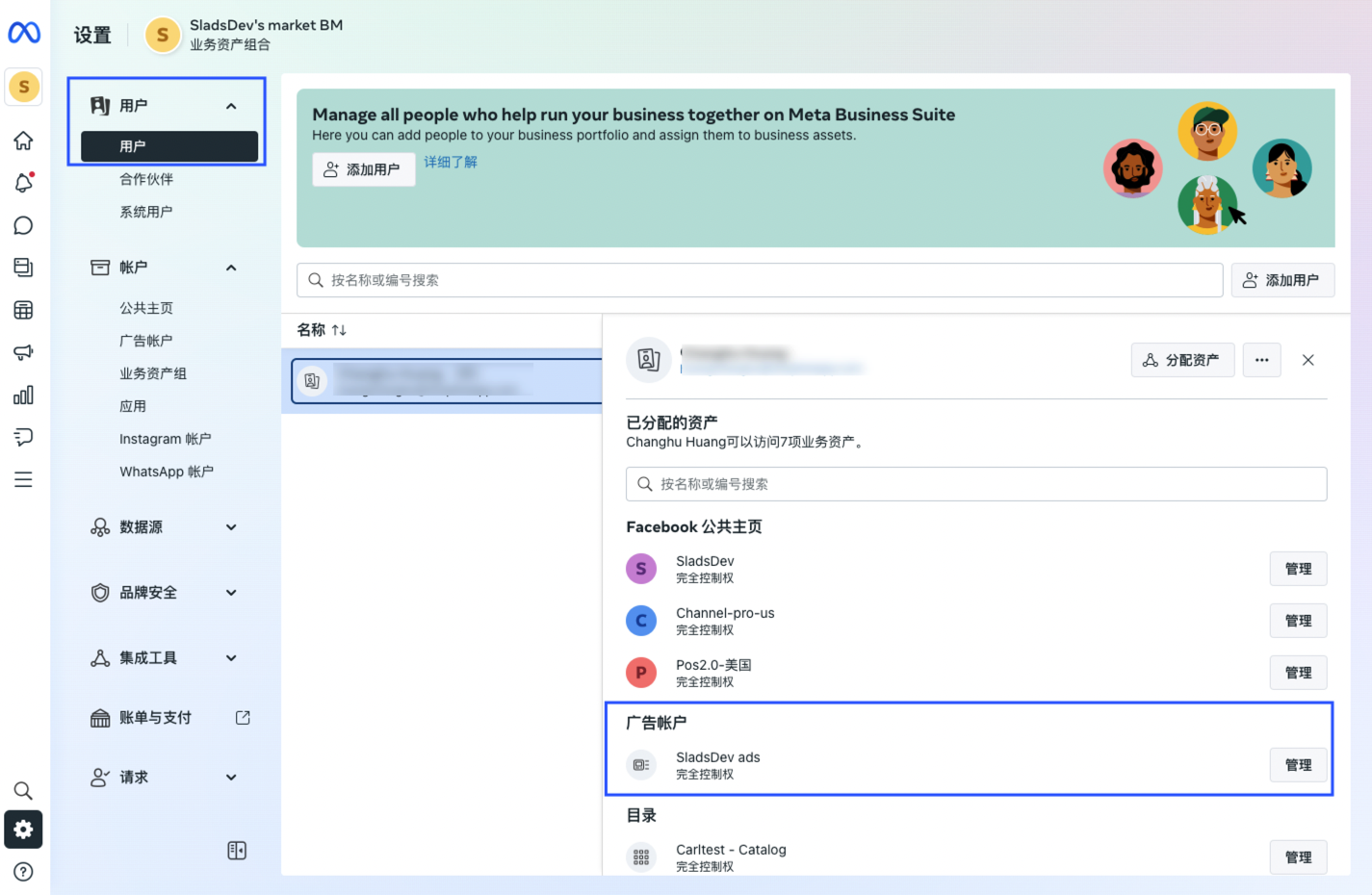
Task: Follow the 详细了解 link in banner
Action: tap(451, 162)
